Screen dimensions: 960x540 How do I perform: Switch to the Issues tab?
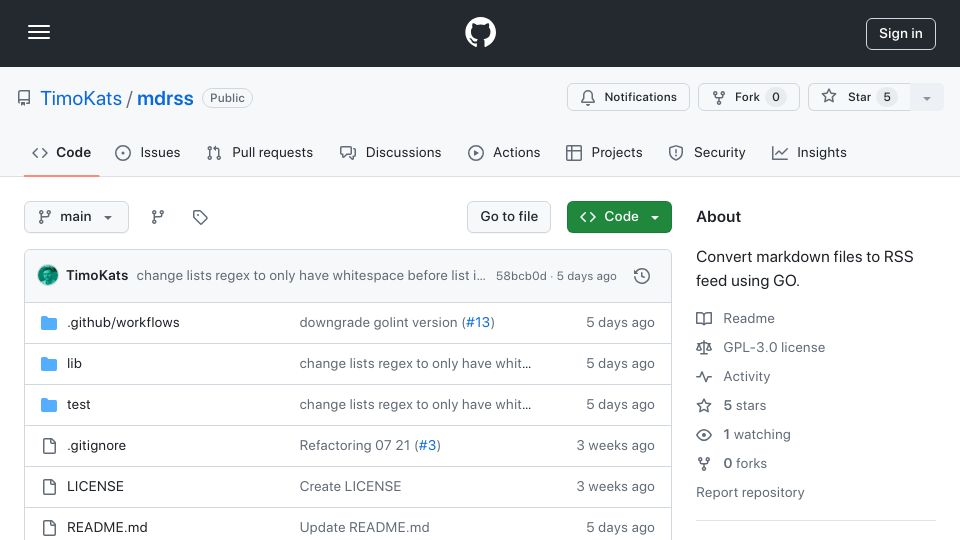[148, 152]
